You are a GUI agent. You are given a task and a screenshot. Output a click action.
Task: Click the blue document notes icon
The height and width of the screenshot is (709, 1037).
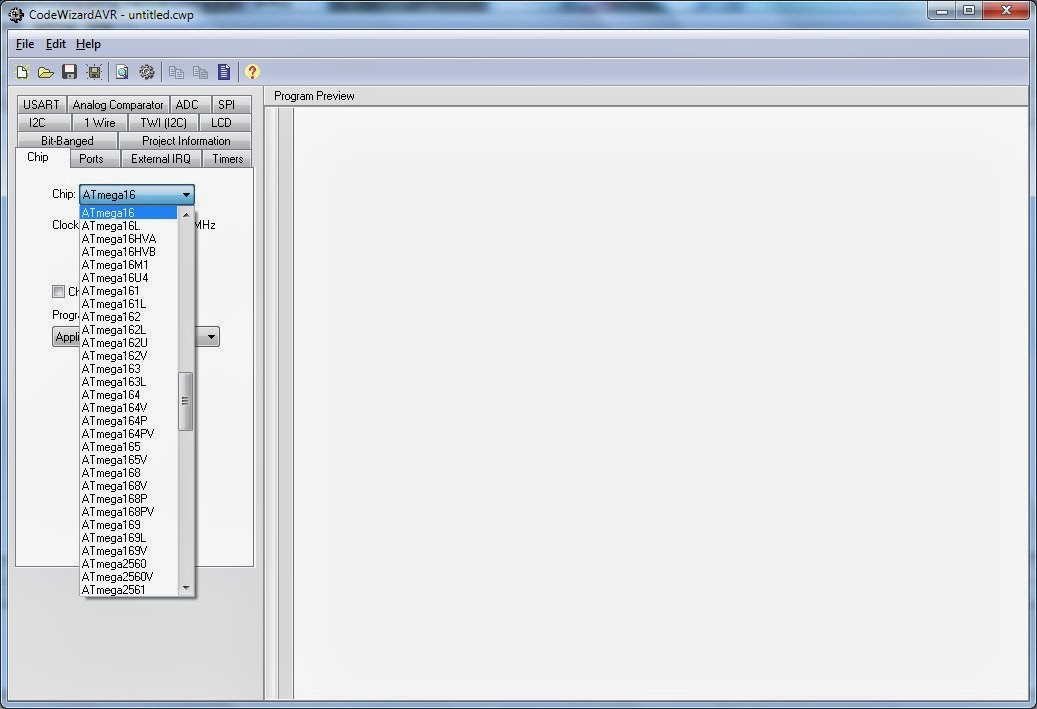(224, 72)
